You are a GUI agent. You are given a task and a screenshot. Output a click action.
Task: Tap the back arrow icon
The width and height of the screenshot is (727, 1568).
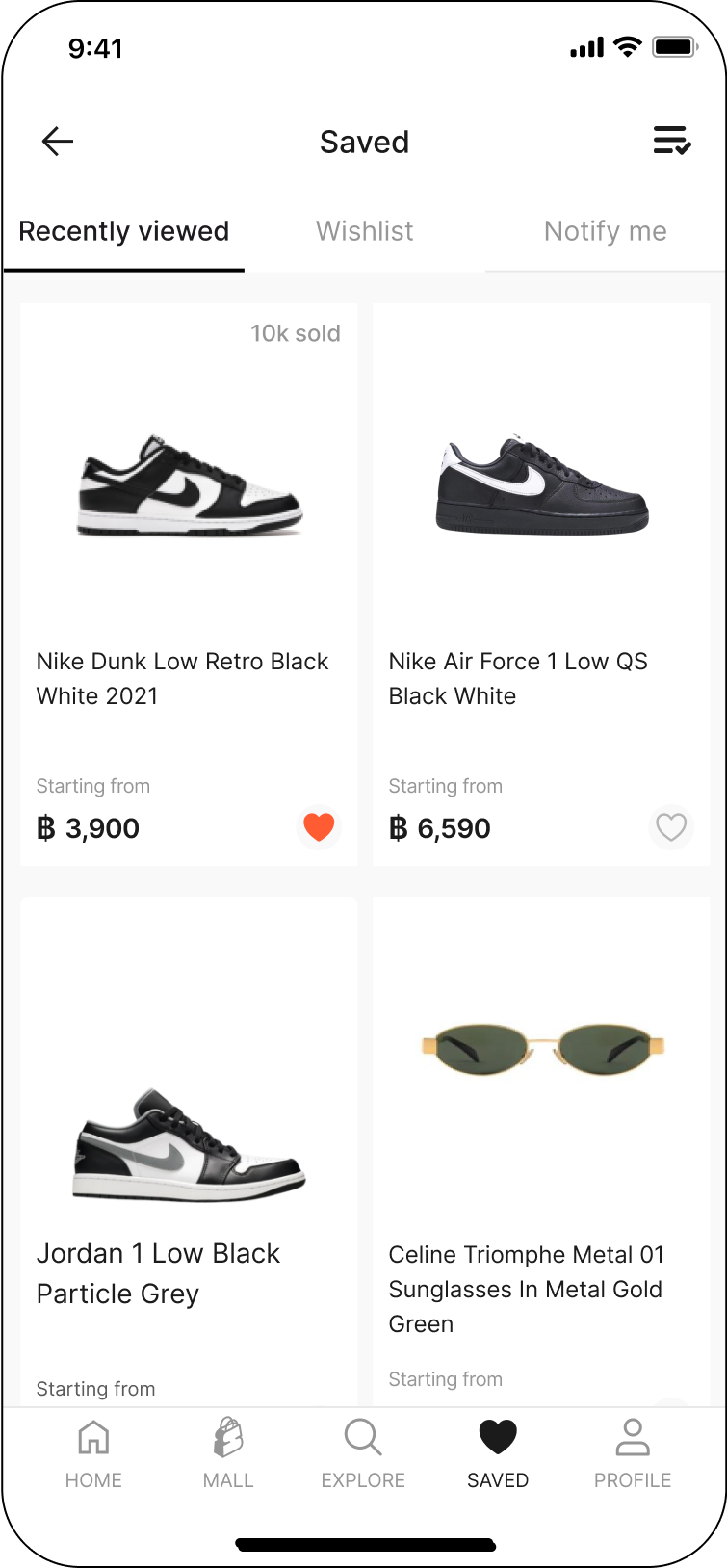click(x=58, y=142)
